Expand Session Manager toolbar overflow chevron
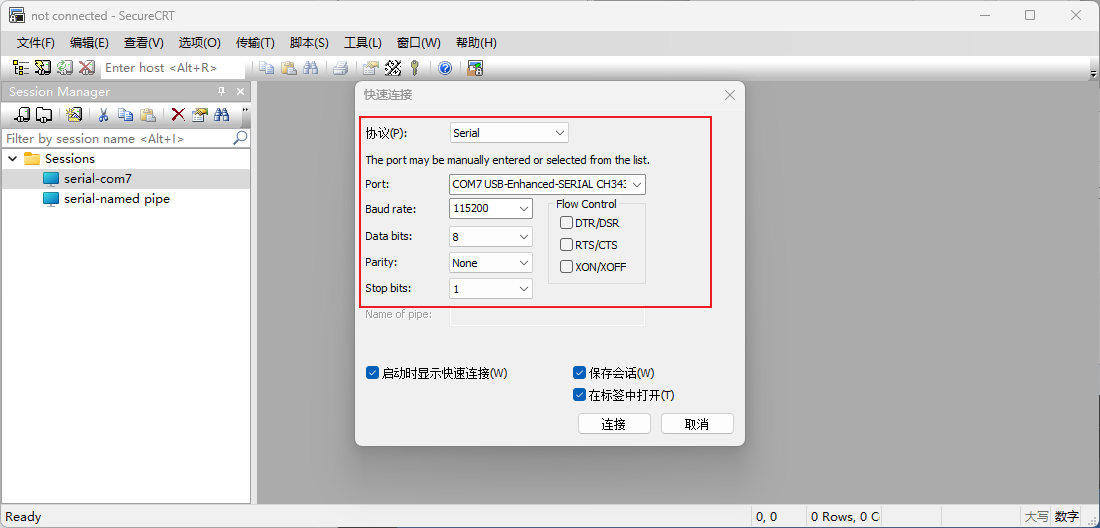Image resolution: width=1100 pixels, height=528 pixels. [245, 110]
